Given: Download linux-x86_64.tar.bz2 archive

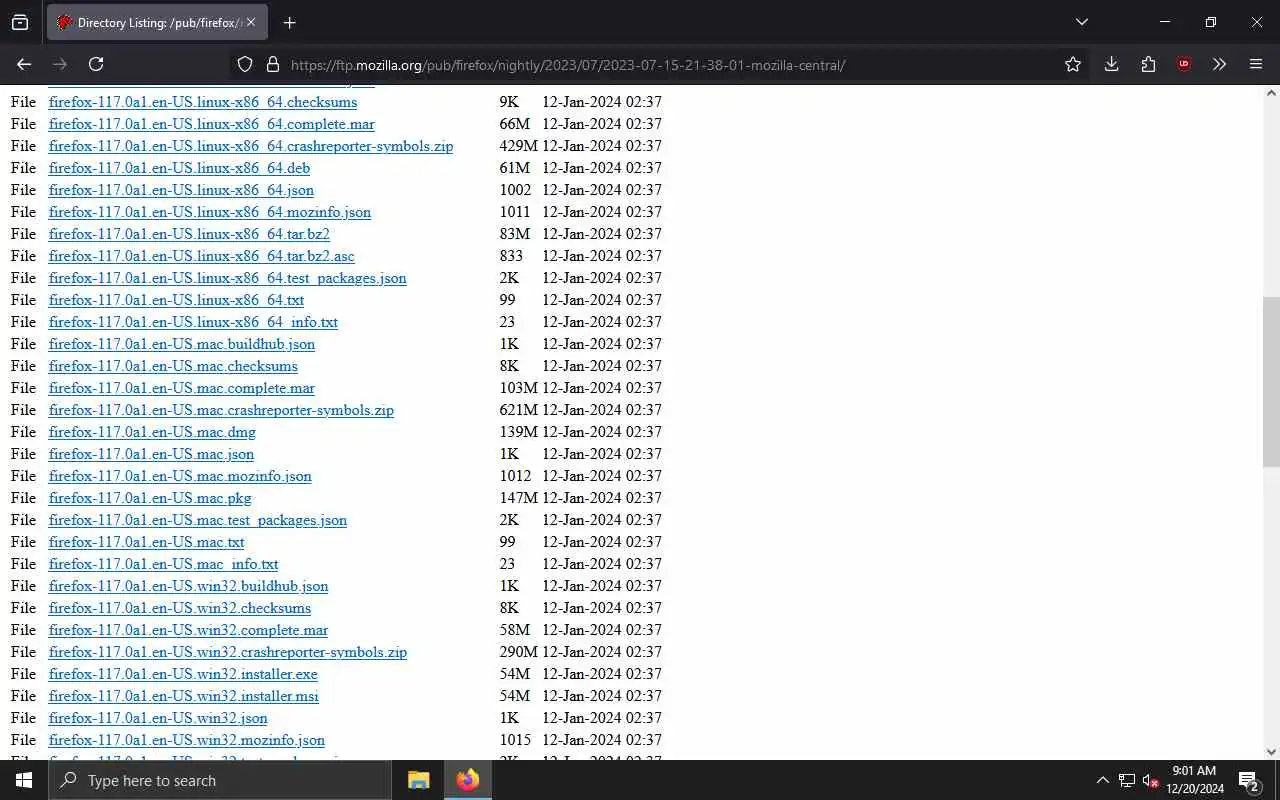Looking at the screenshot, I should (x=189, y=234).
